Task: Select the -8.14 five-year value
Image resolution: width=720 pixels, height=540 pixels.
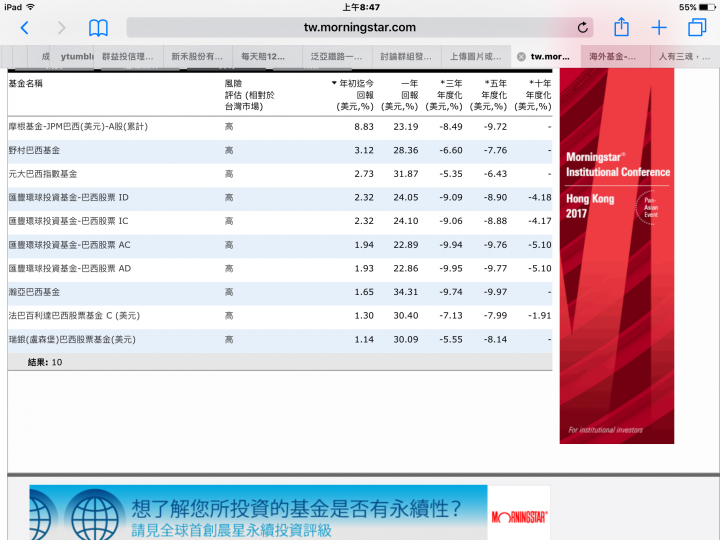Action: pyautogui.click(x=495, y=339)
